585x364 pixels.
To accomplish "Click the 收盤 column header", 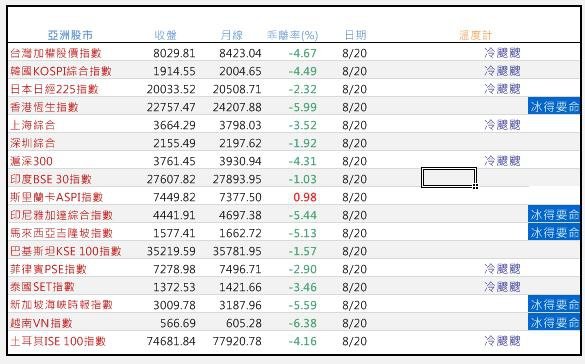I will click(166, 35).
